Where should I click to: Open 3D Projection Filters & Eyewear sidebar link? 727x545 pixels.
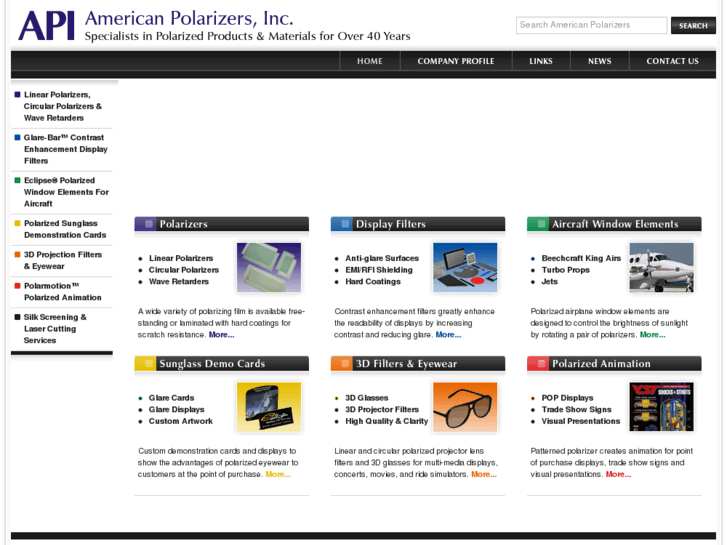(63, 260)
